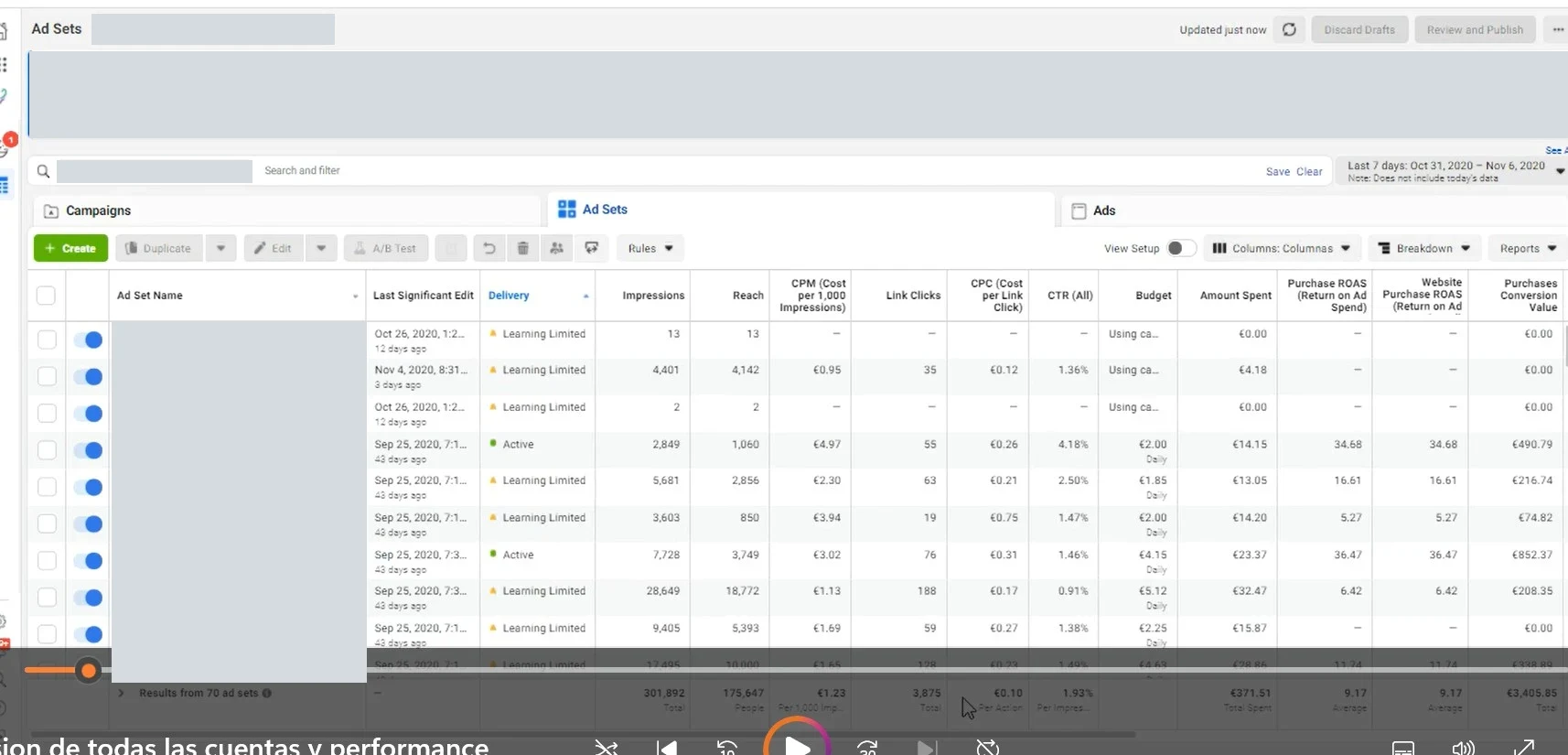Click the horizontal scrollbar below the table
Viewport: 1568px width, 755px height.
(583, 734)
